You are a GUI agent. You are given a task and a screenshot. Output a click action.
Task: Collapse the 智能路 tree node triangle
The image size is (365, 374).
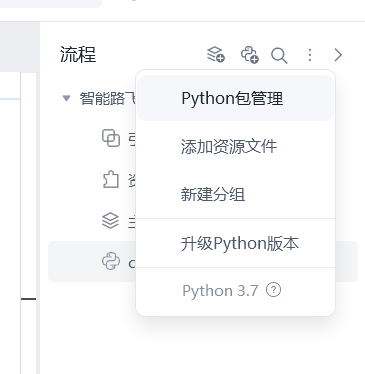[66, 98]
